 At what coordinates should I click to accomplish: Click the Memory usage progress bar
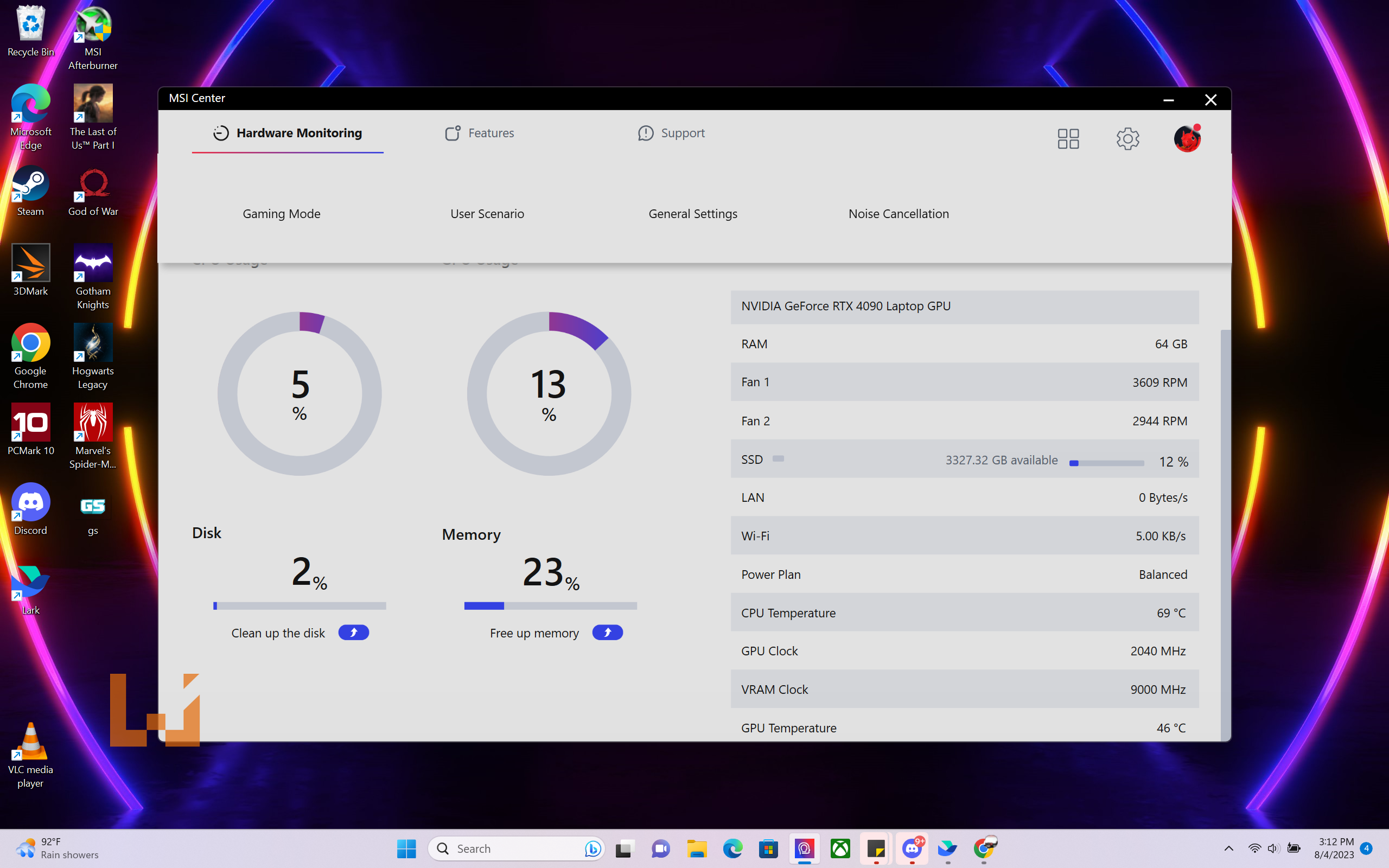pos(550,605)
